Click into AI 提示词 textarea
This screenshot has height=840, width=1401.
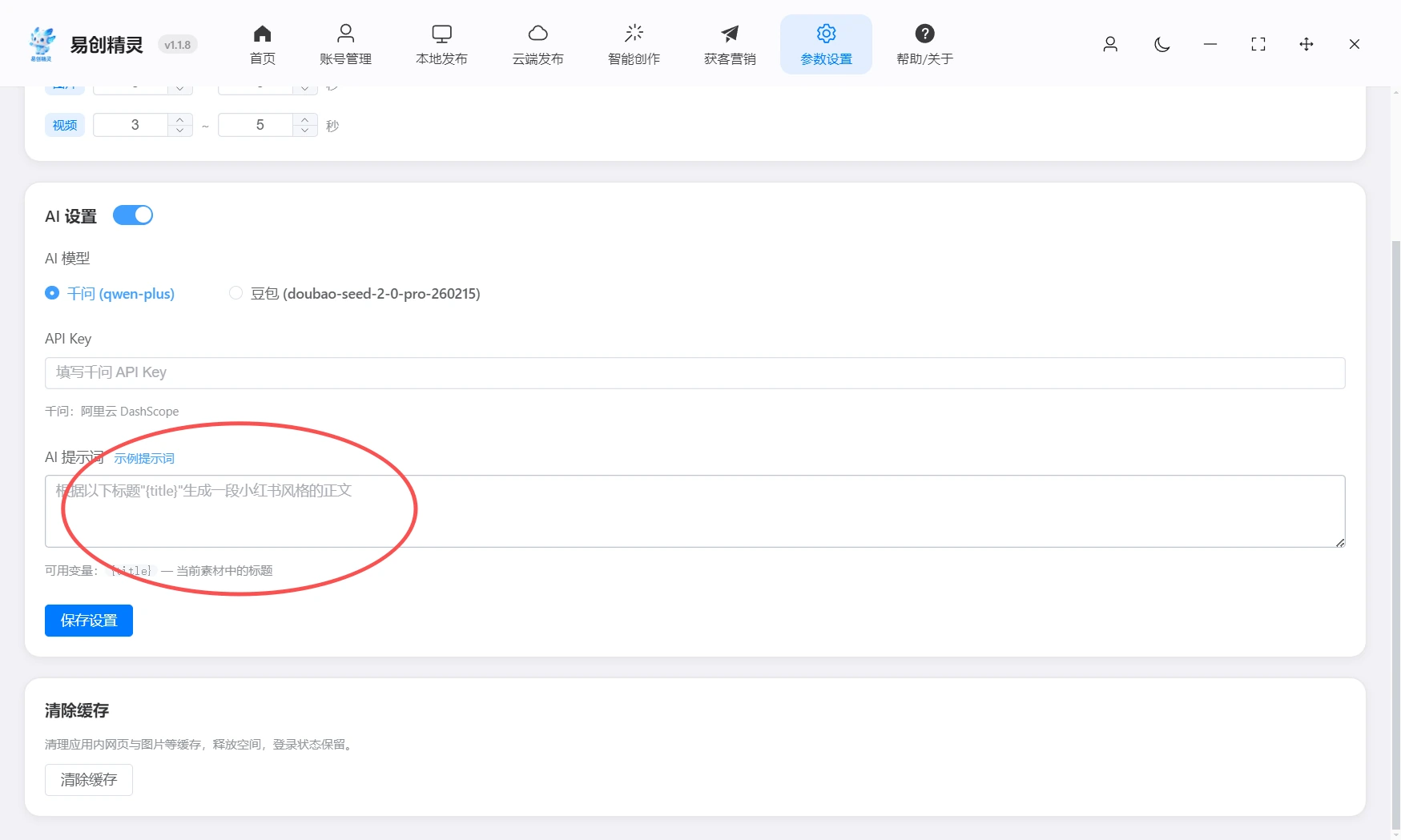pyautogui.click(x=694, y=511)
